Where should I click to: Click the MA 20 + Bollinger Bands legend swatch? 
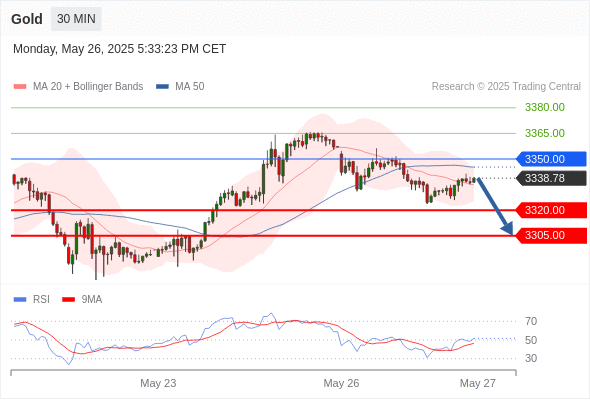tap(20, 87)
